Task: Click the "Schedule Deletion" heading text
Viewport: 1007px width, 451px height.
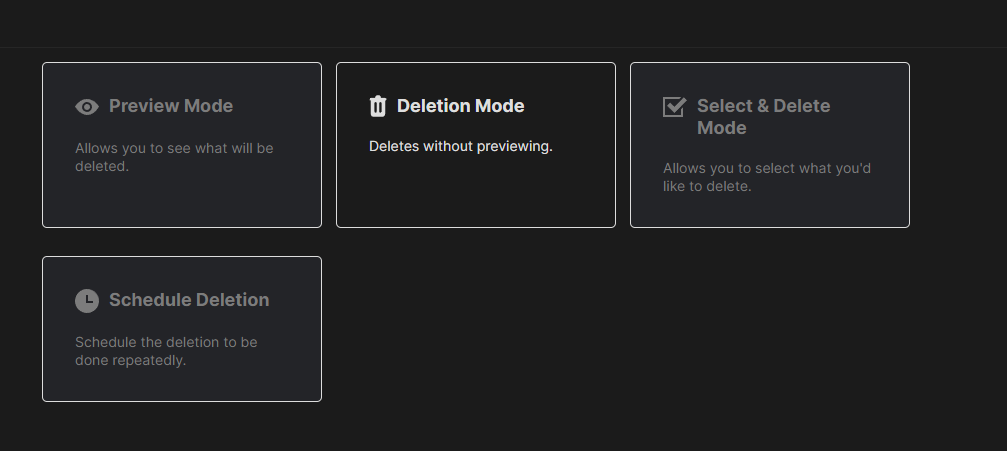Action: click(x=189, y=300)
